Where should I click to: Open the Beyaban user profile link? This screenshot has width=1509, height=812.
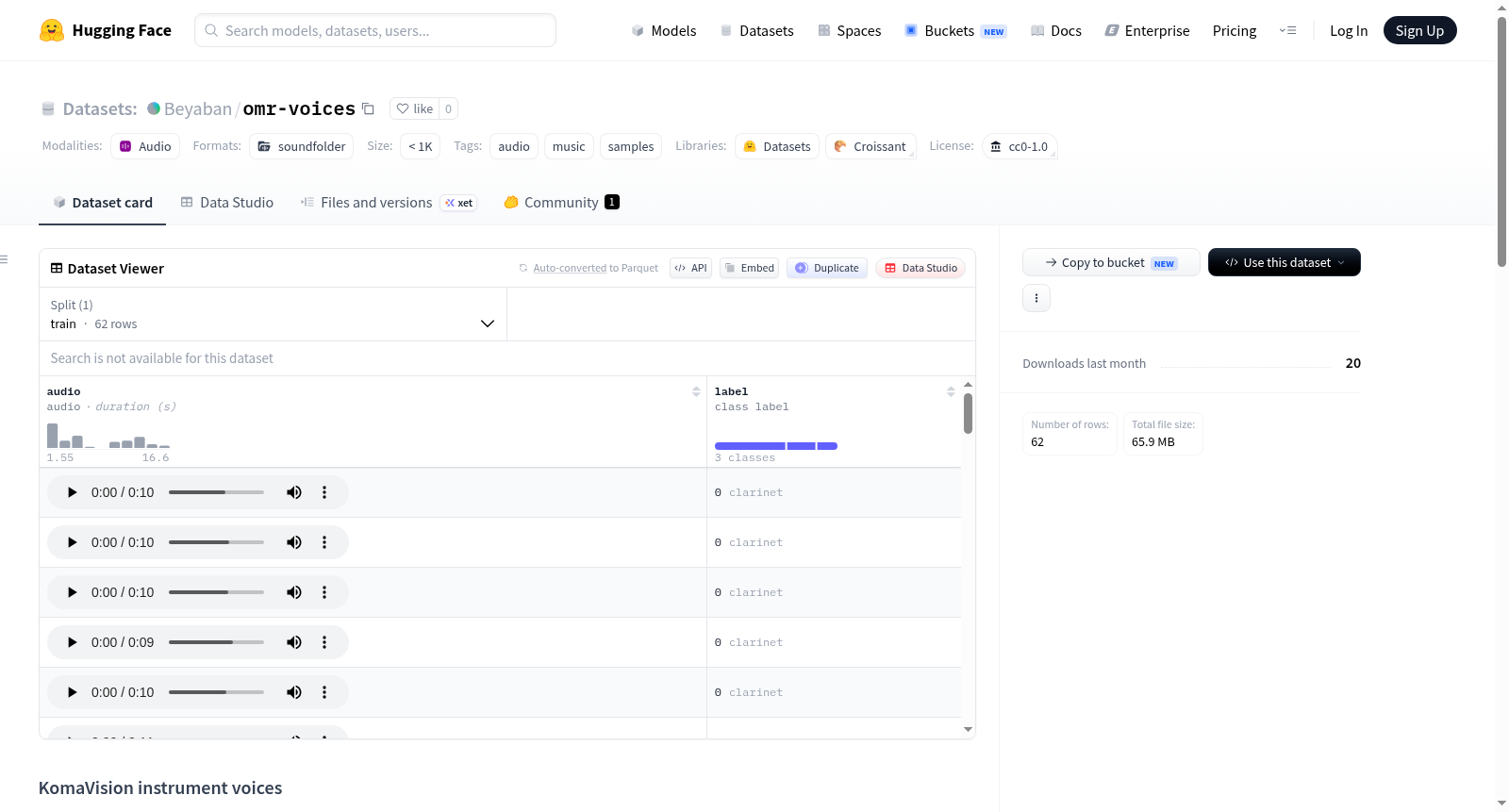(x=198, y=108)
